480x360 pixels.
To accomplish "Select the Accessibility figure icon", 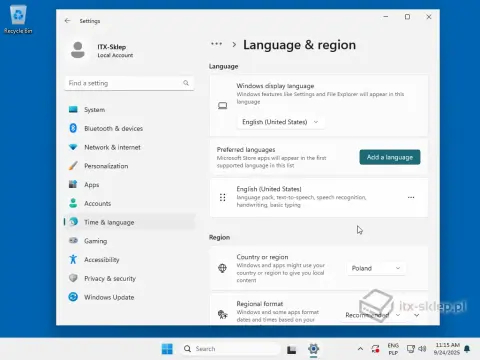I will click(x=73, y=259).
